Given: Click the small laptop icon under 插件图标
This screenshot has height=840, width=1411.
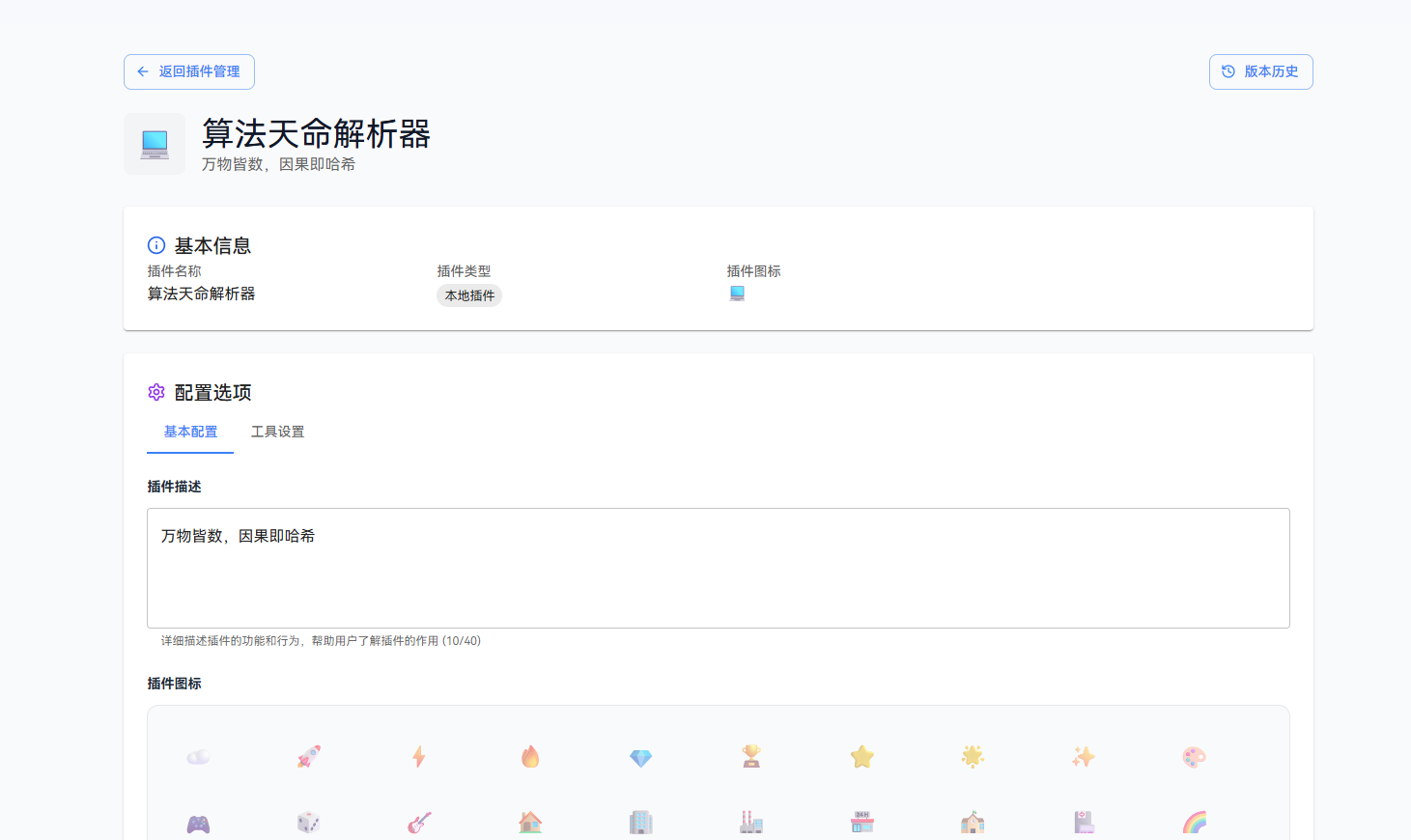Looking at the screenshot, I should [737, 294].
